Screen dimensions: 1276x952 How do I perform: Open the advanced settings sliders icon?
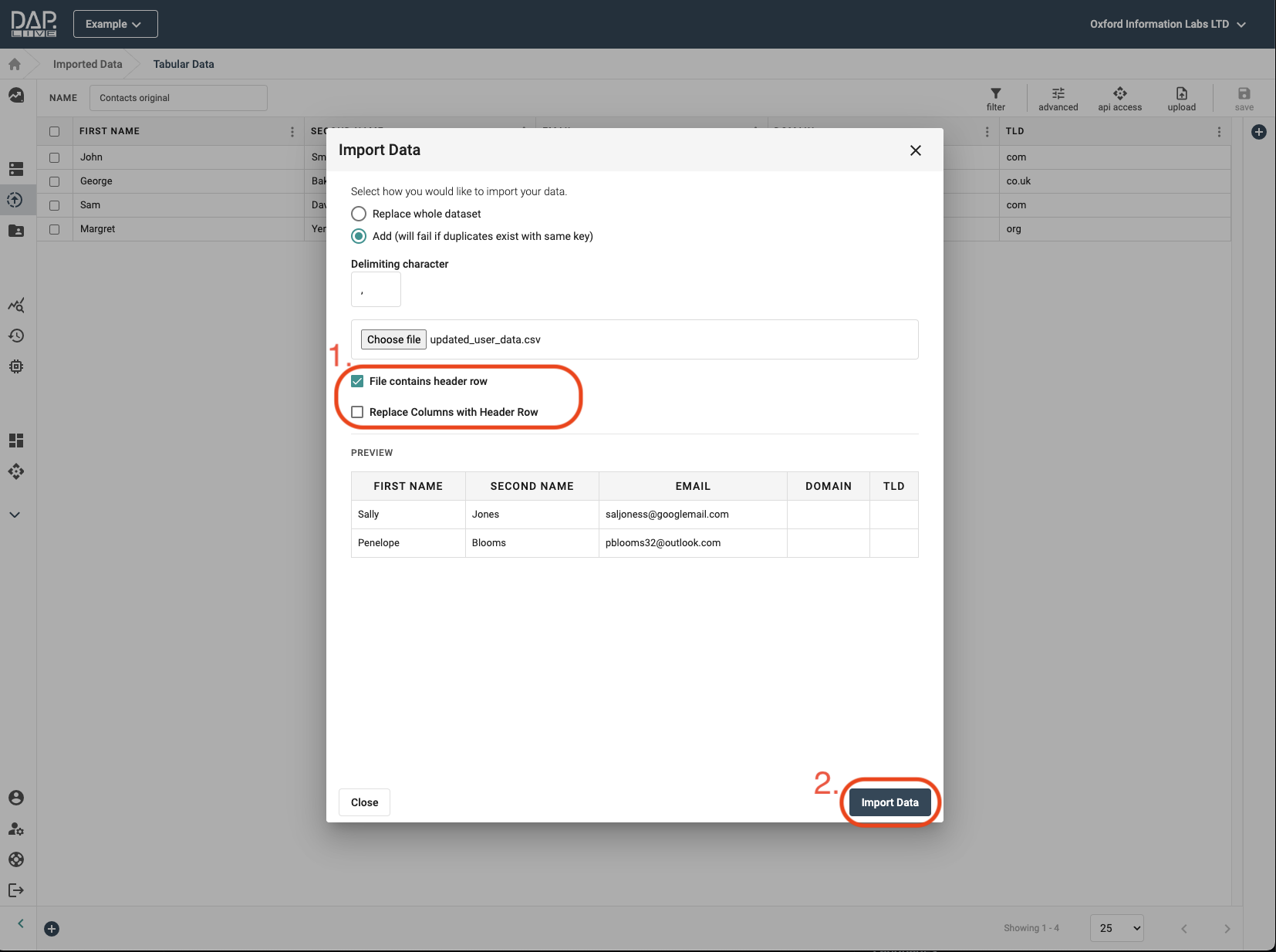click(x=1058, y=93)
